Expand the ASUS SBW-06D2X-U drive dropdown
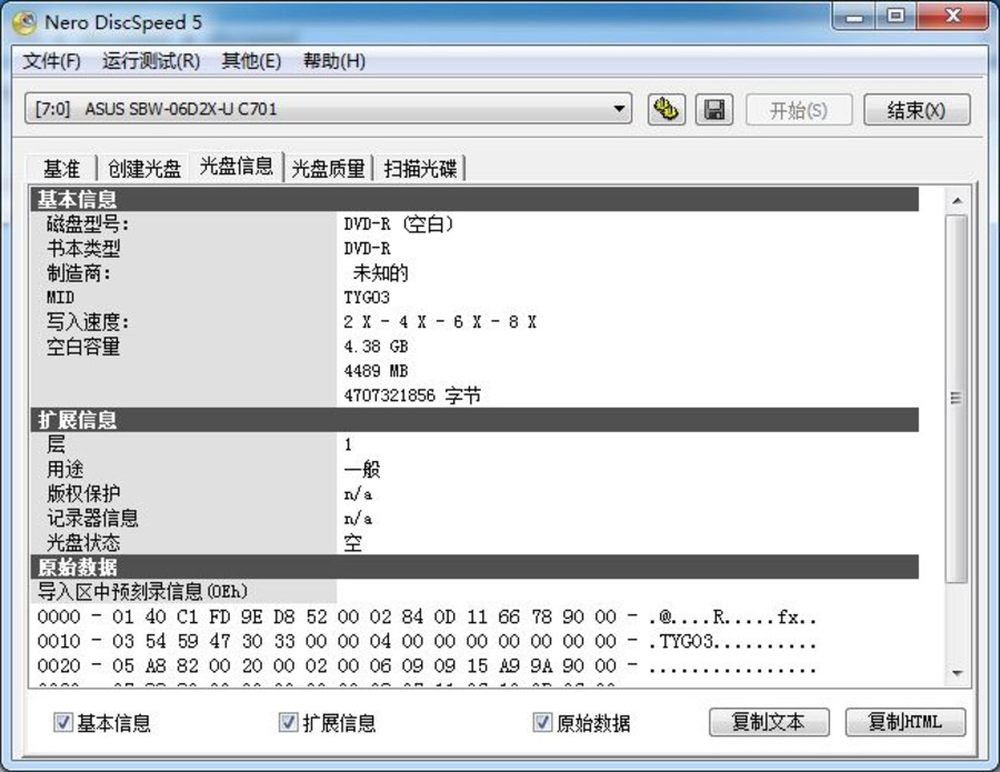The width and height of the screenshot is (1000, 772). [x=620, y=109]
